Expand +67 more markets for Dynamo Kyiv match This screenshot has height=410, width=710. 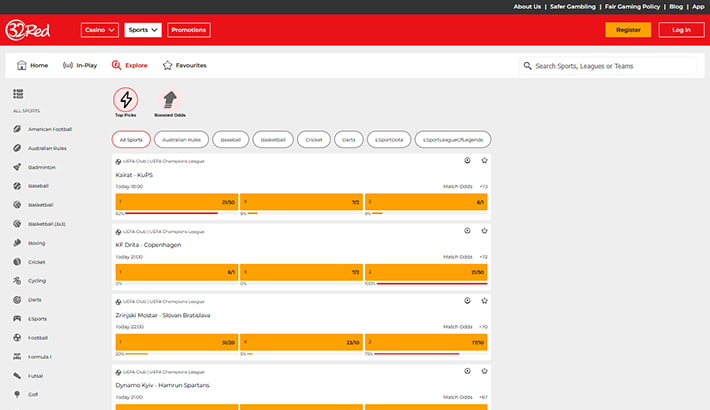click(484, 397)
